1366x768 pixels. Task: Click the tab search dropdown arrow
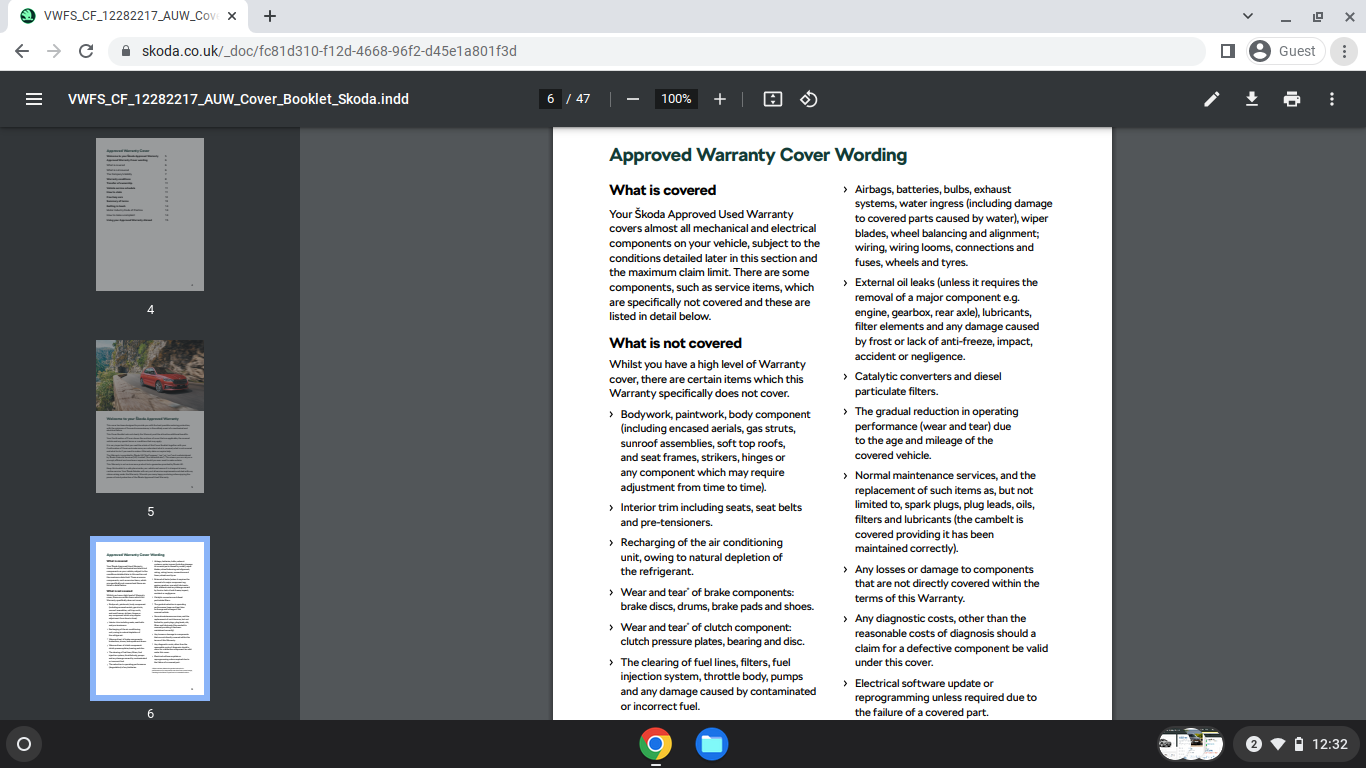[x=1248, y=16]
